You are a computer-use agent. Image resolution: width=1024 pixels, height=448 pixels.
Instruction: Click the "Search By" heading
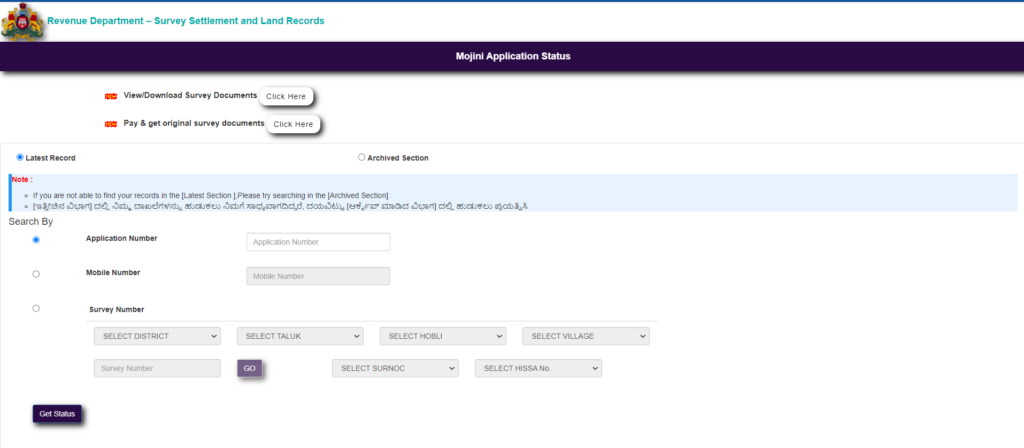tap(31, 222)
